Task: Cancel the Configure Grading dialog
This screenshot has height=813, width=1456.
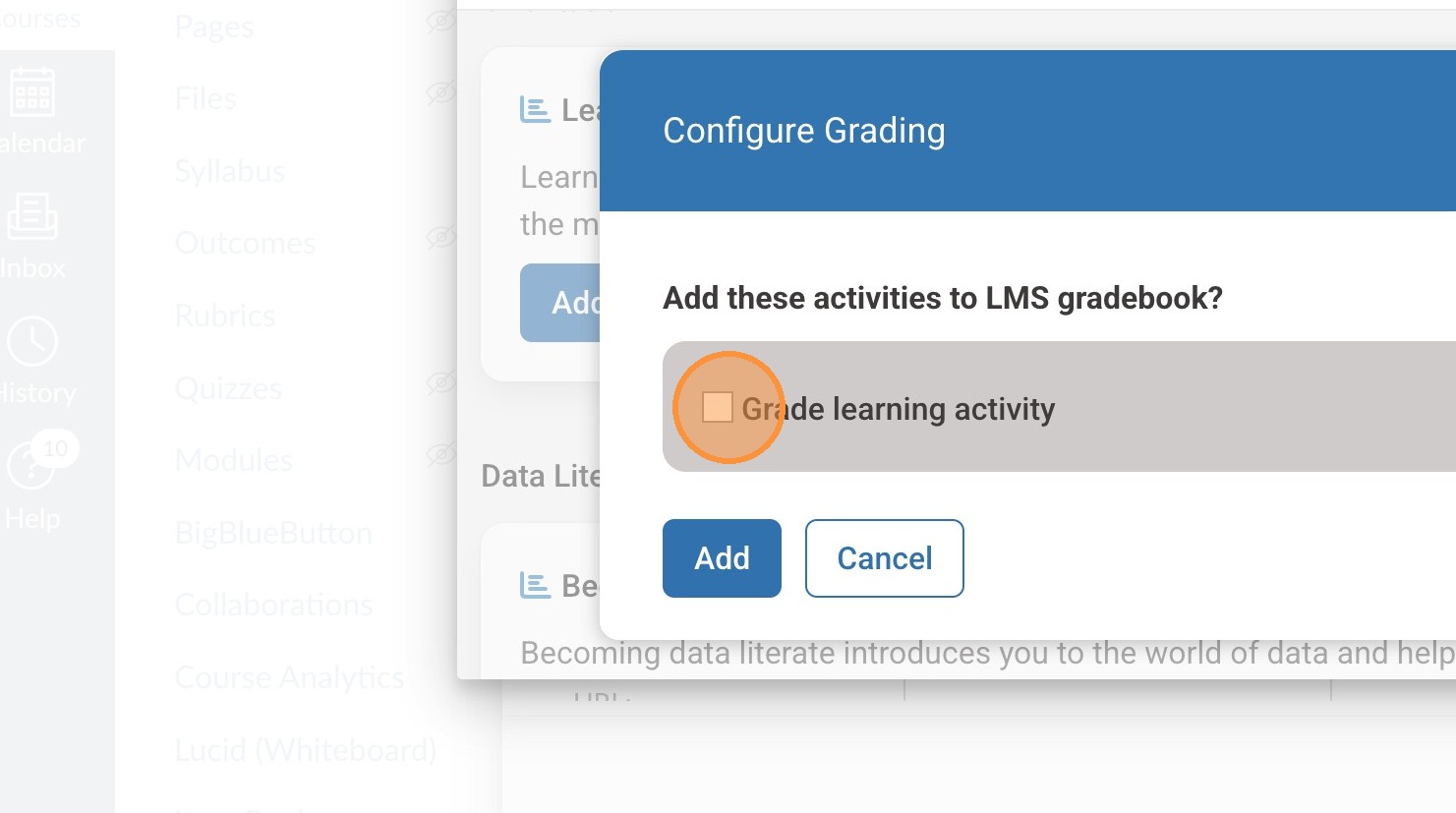Action: (x=884, y=558)
